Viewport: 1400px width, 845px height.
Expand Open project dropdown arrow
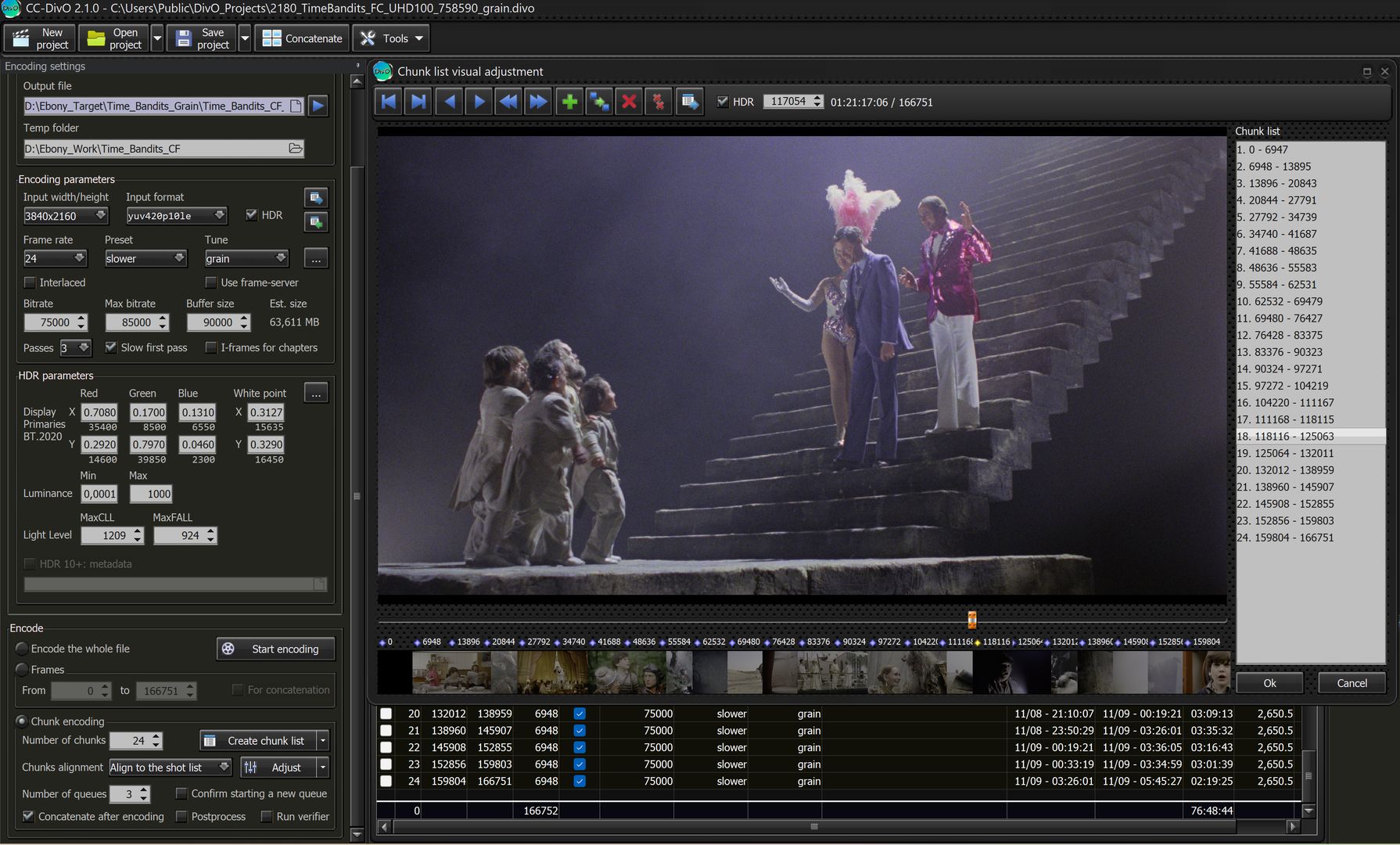156,38
